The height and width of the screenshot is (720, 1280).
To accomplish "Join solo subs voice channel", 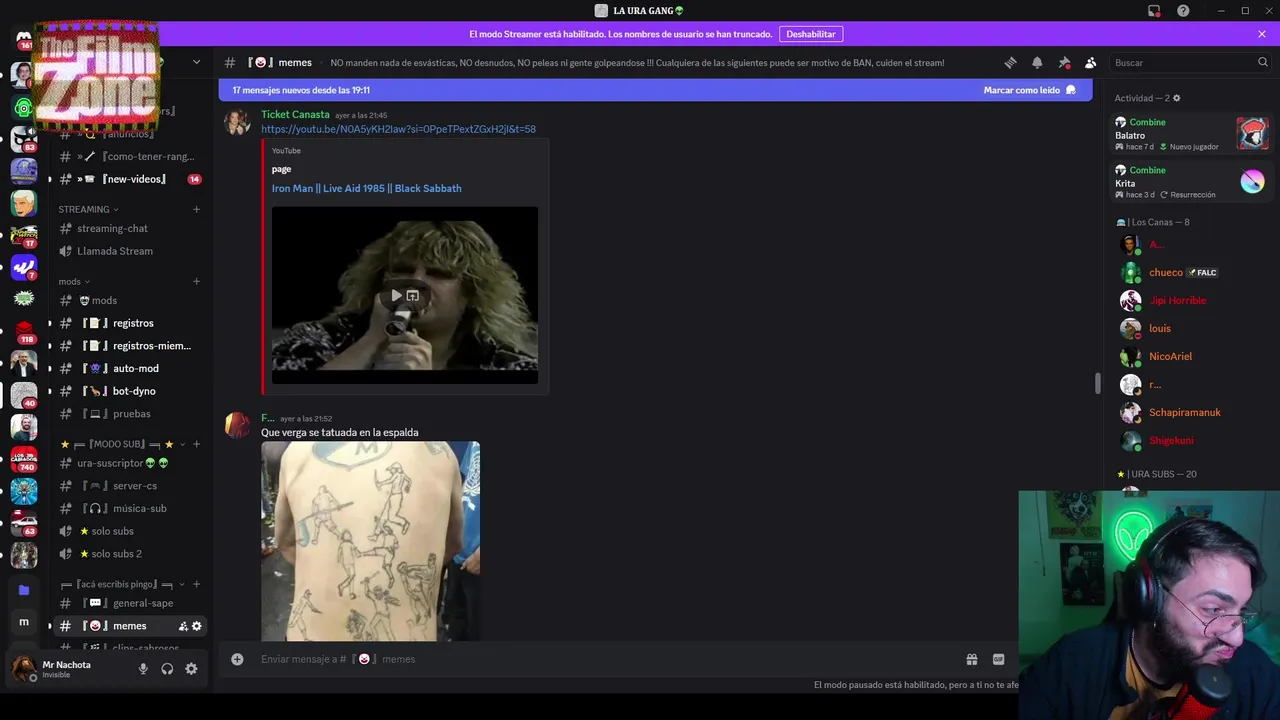I will pos(129,531).
